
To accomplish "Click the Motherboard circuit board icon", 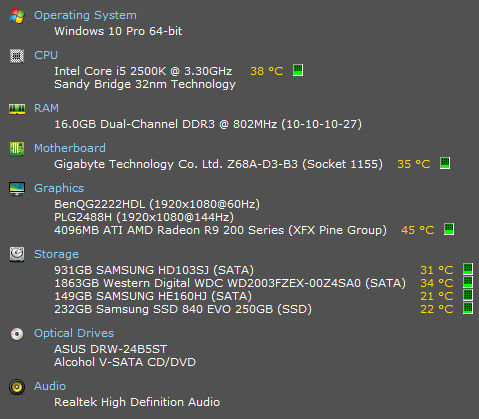I will click(x=17, y=149).
